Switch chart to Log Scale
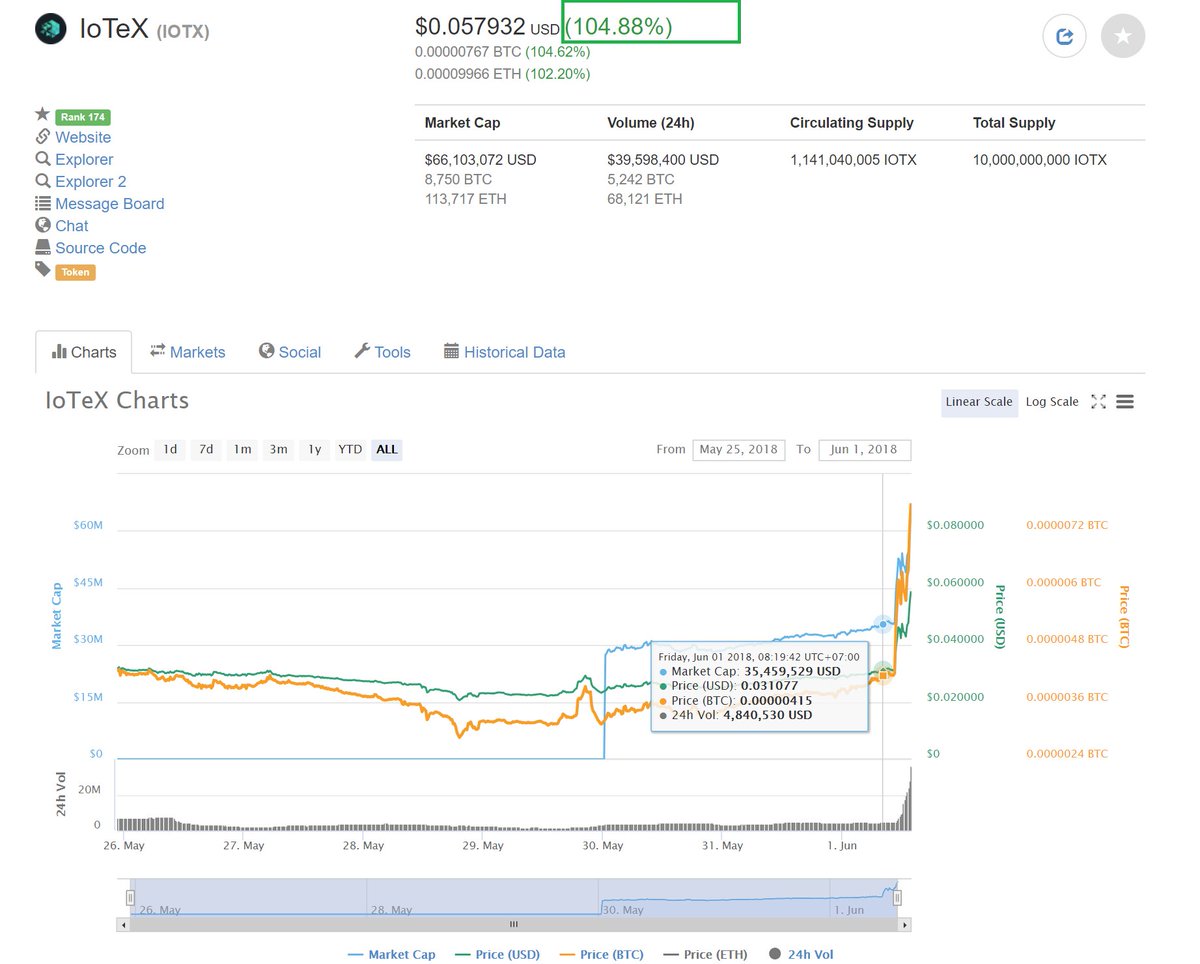Viewport: 1200px width, 964px height. click(1052, 402)
